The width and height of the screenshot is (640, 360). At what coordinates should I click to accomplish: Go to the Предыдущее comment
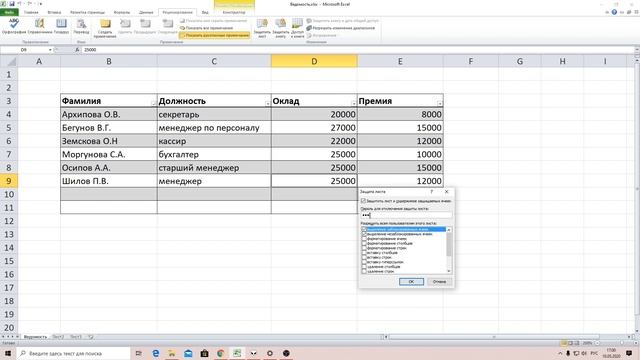pyautogui.click(x=145, y=26)
